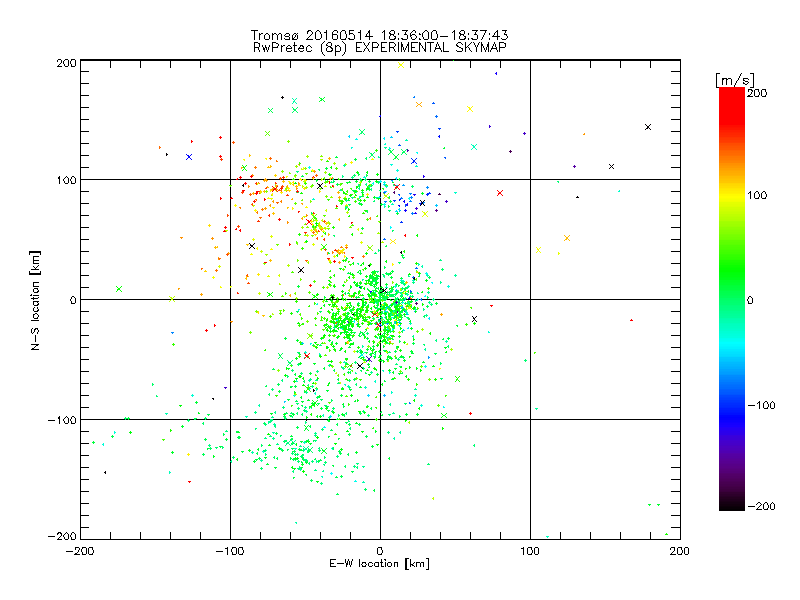Click the -100 tick label on the N-S axis

62,420
